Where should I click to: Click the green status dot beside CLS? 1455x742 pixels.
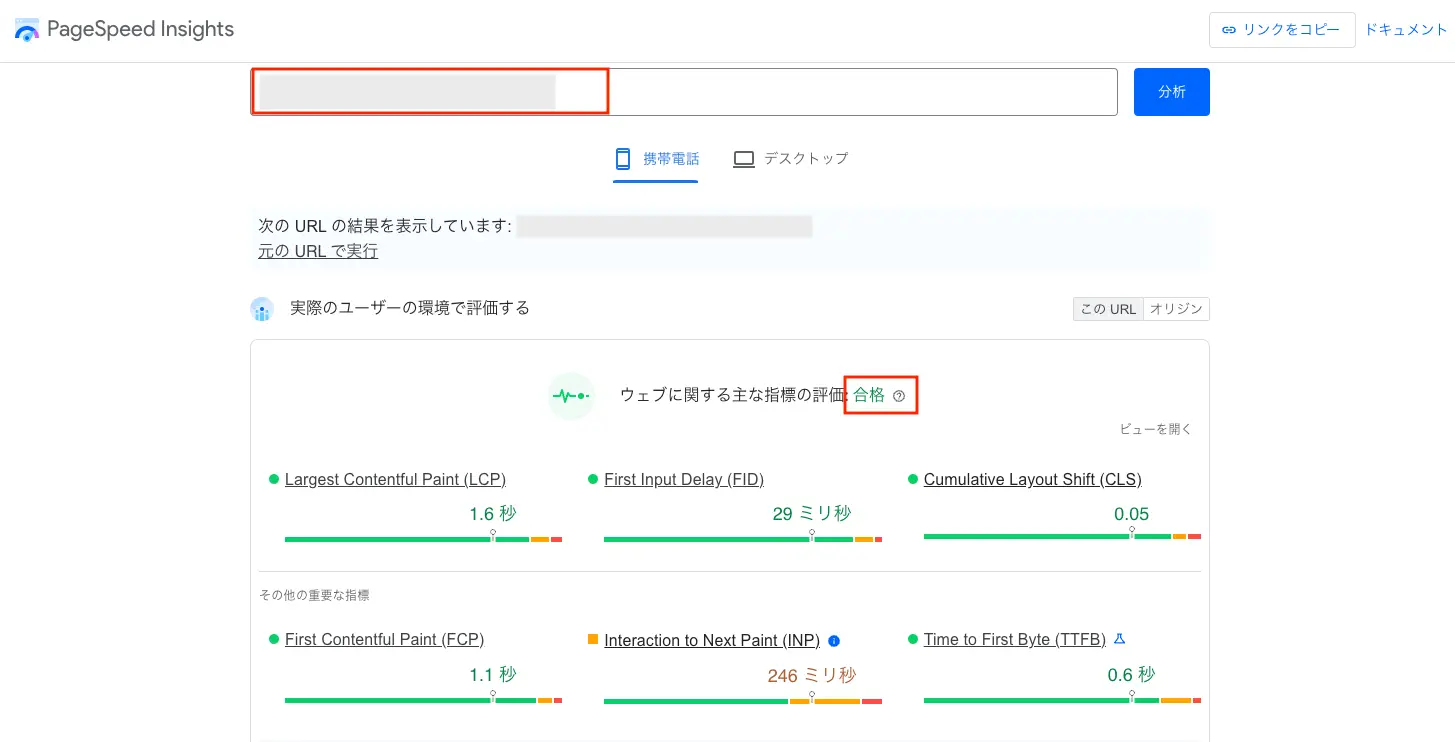coord(912,479)
